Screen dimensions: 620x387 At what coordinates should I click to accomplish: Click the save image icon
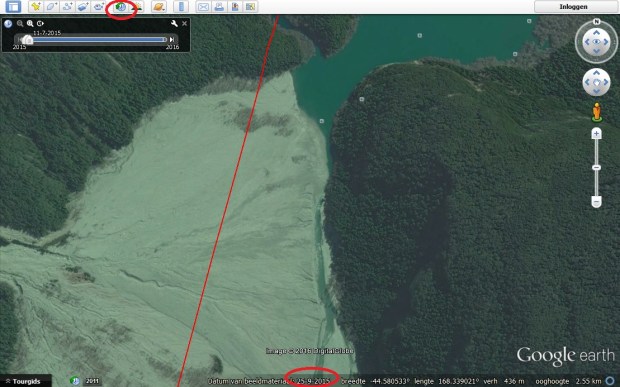coord(235,6)
